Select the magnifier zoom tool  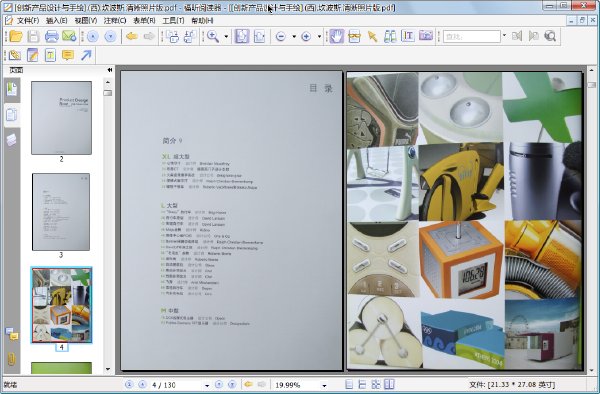[x=213, y=36]
